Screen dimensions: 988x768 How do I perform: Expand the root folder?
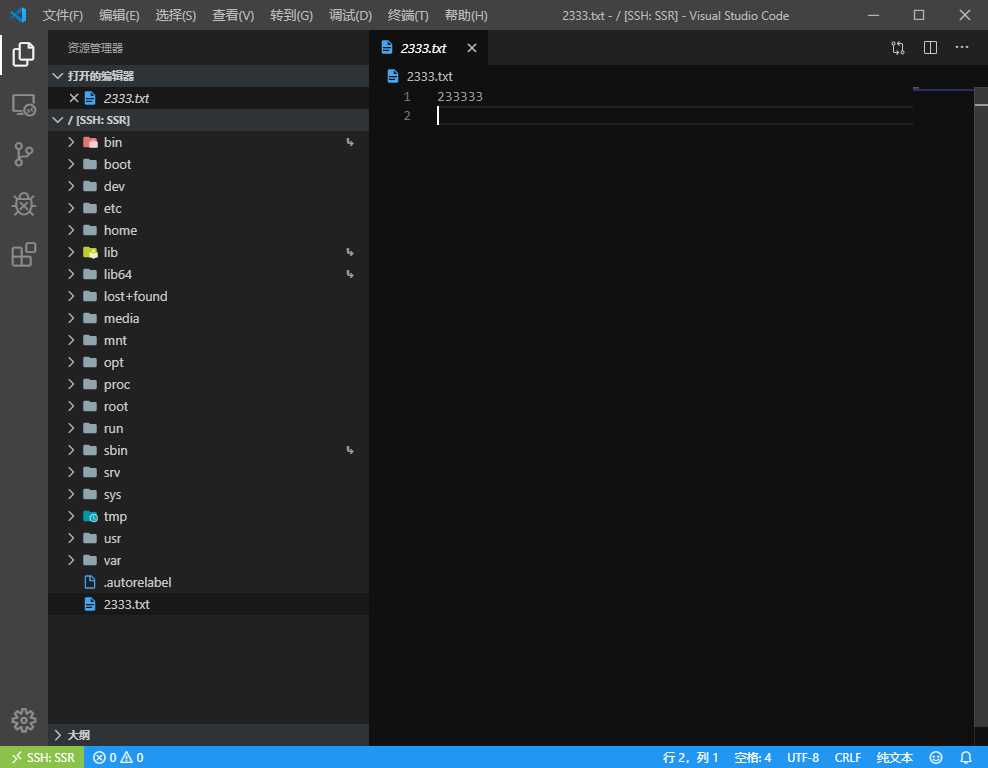click(x=209, y=407)
